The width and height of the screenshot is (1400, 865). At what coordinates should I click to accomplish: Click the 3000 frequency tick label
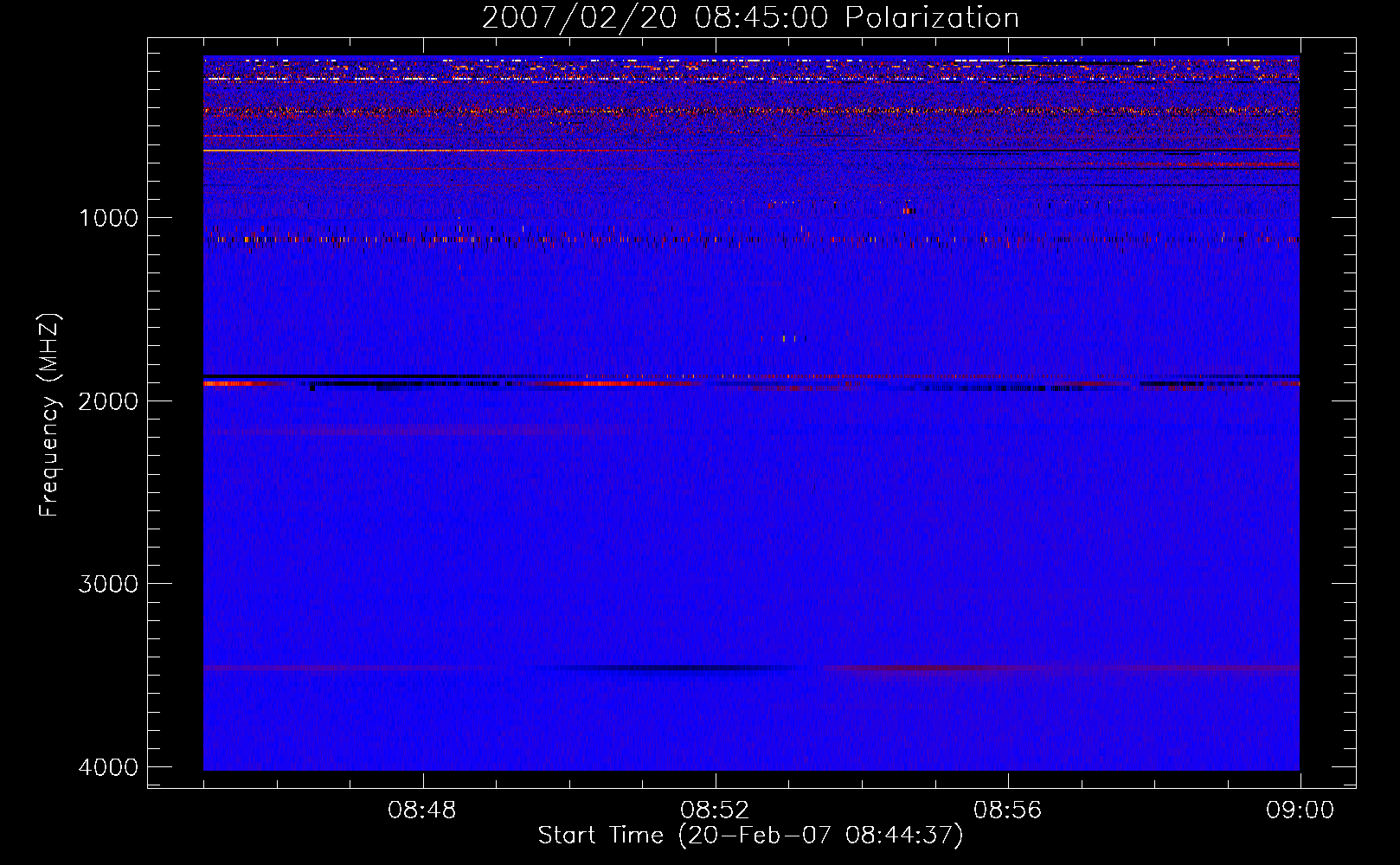coord(108,584)
